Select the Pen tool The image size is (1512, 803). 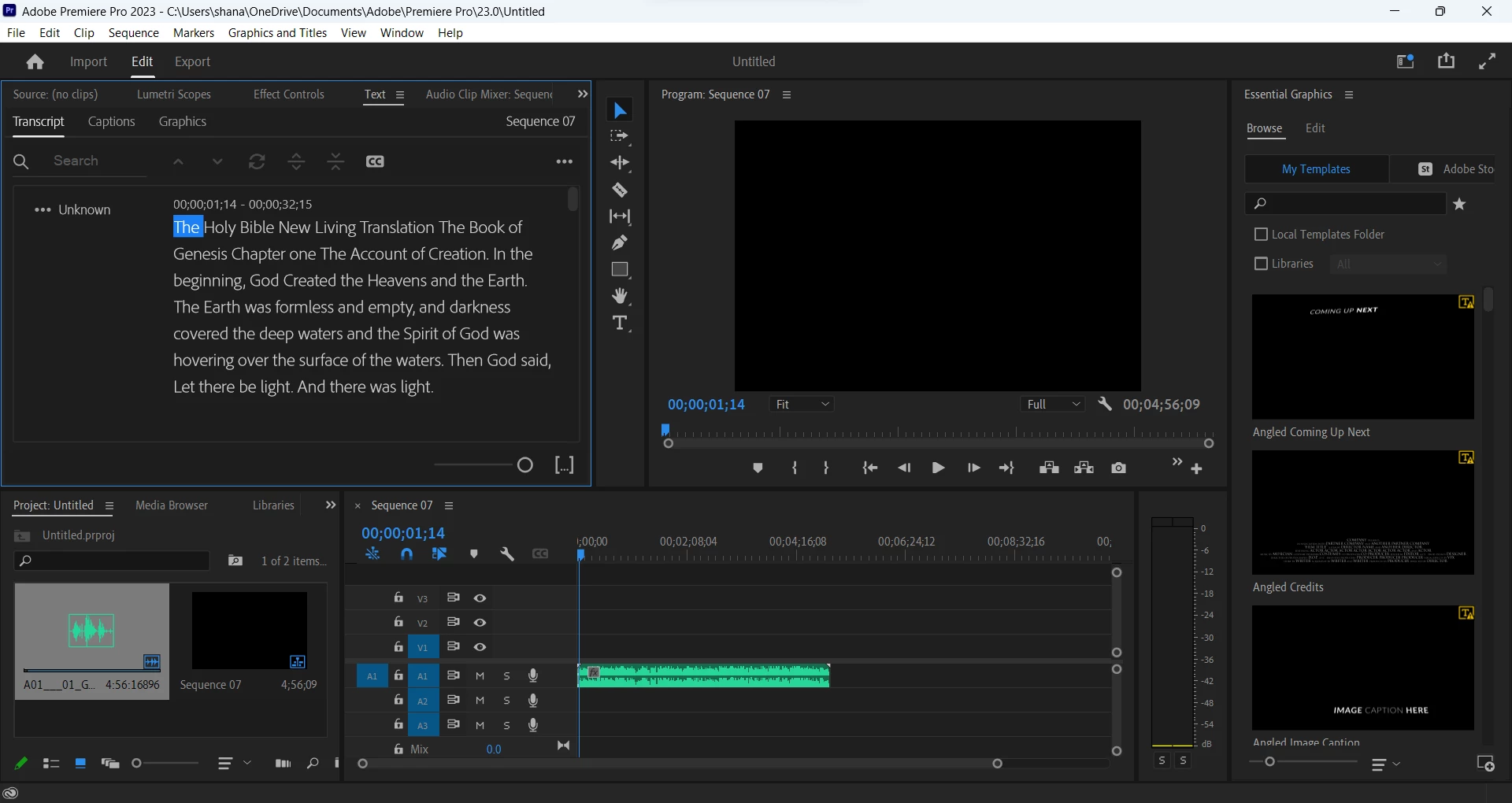[620, 242]
